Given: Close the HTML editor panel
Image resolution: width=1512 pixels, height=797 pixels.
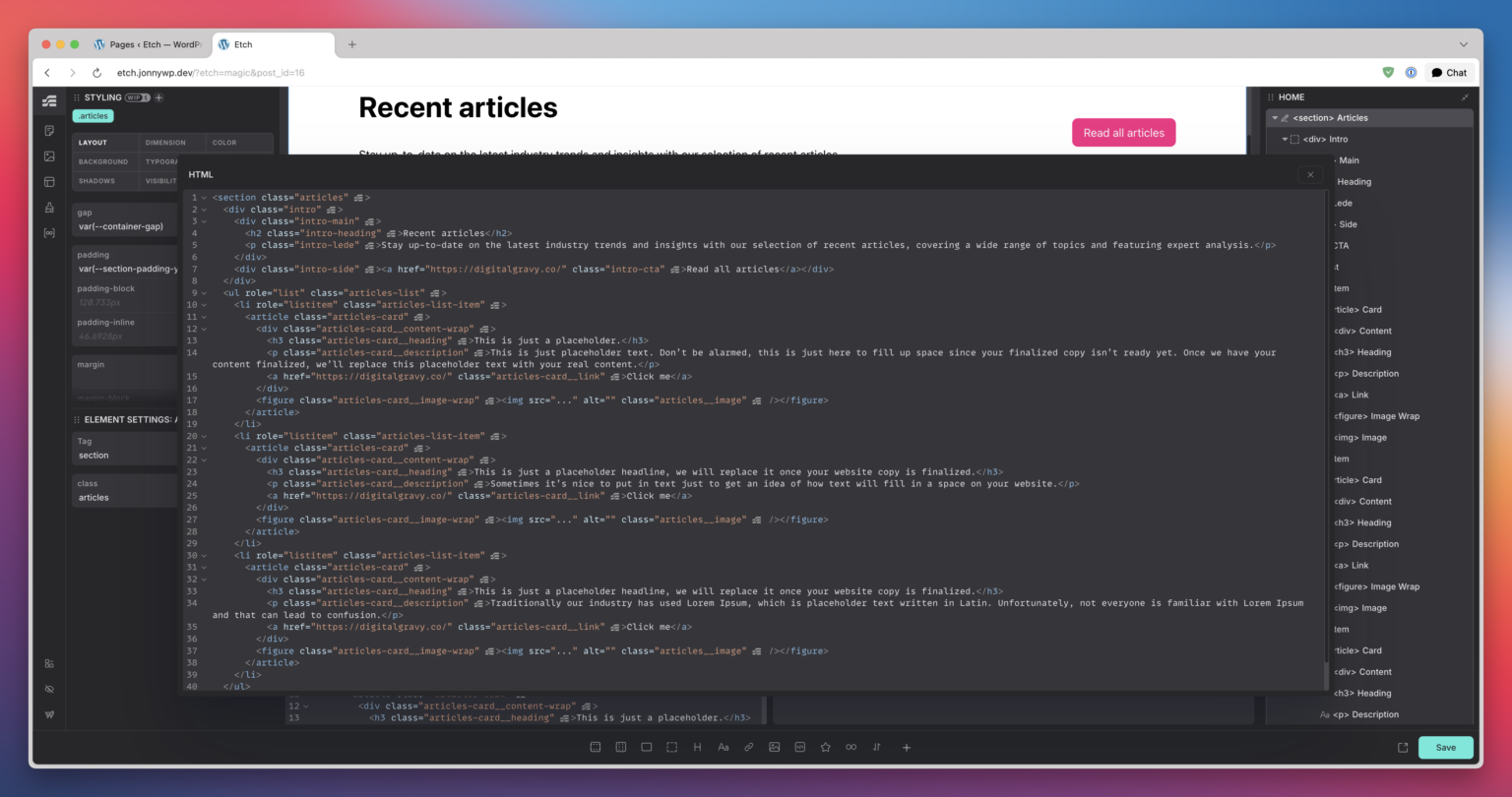Looking at the screenshot, I should pyautogui.click(x=1310, y=174).
